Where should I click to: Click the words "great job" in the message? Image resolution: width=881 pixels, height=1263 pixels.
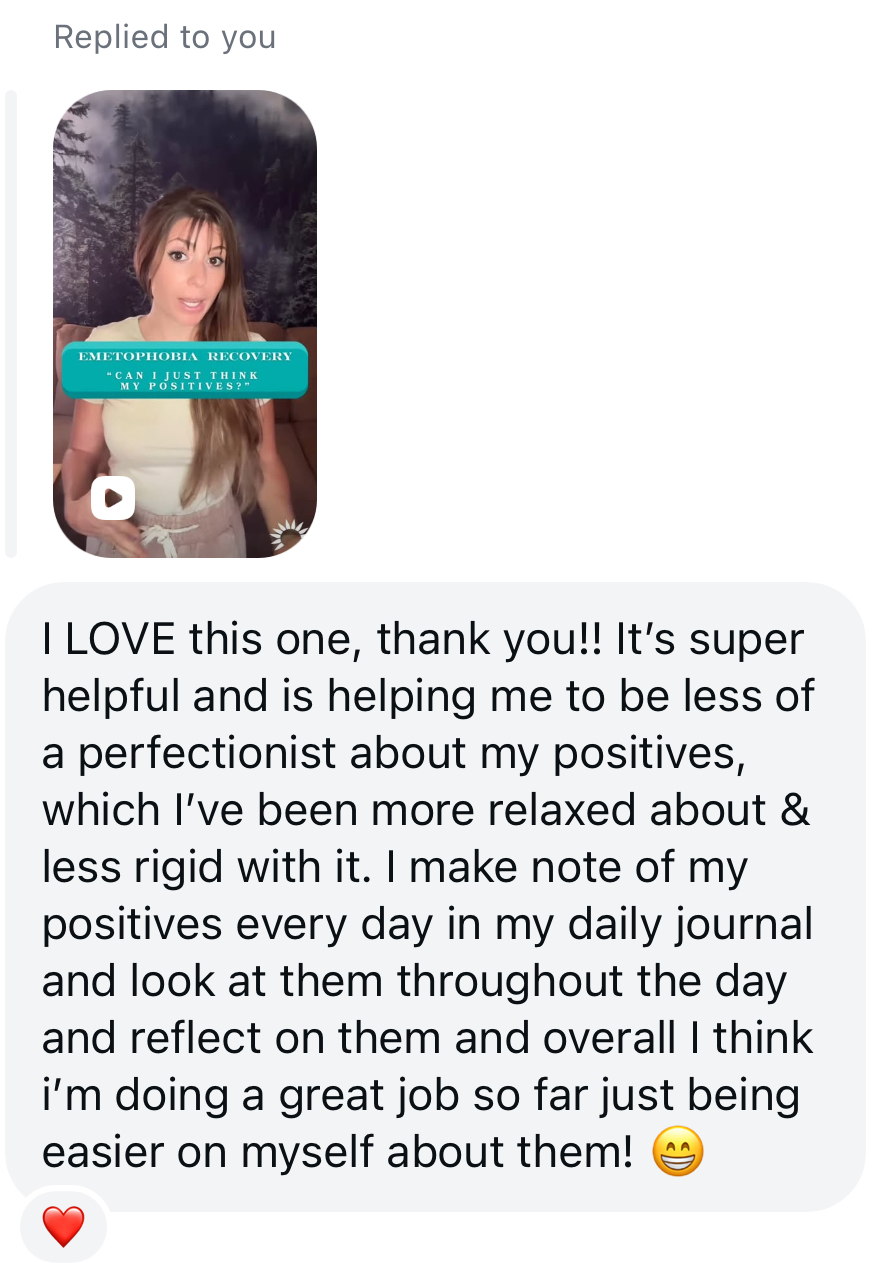point(392,1097)
